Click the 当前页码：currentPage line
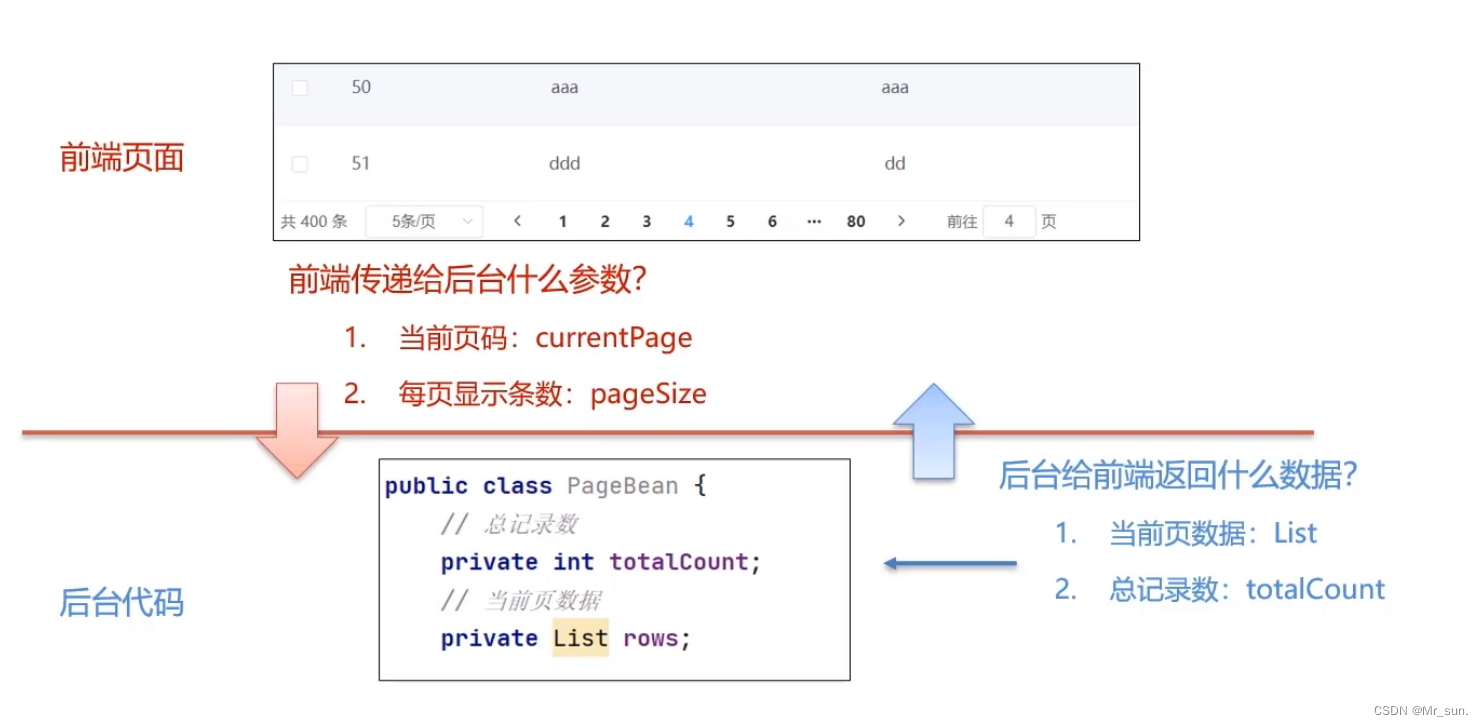1483x726 pixels. [x=519, y=338]
